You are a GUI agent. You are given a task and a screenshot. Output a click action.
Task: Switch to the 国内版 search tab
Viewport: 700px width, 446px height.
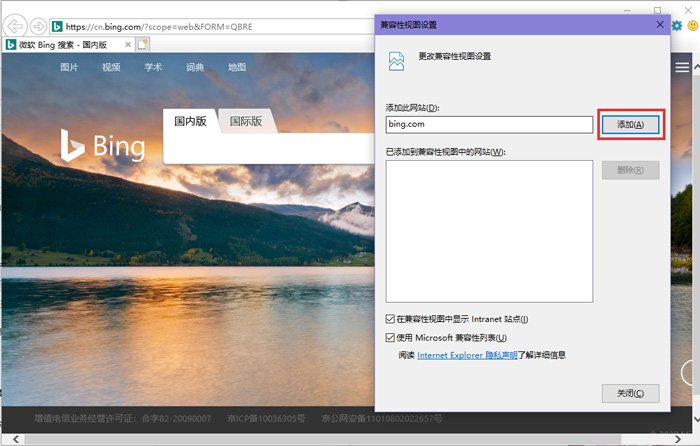click(x=190, y=122)
